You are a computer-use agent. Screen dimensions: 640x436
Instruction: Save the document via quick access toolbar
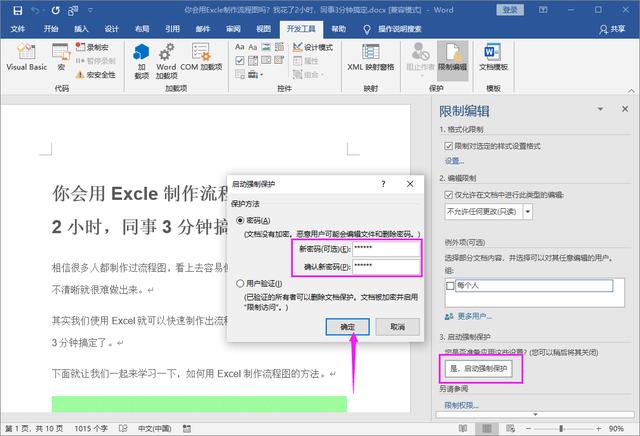[x=18, y=10]
